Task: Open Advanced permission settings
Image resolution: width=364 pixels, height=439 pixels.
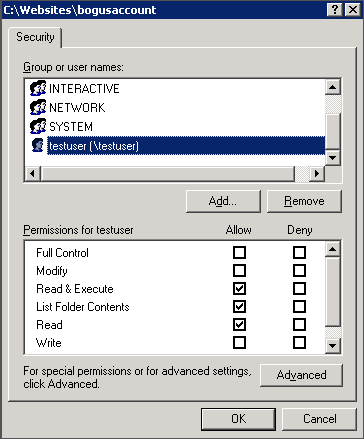Action: pos(301,375)
